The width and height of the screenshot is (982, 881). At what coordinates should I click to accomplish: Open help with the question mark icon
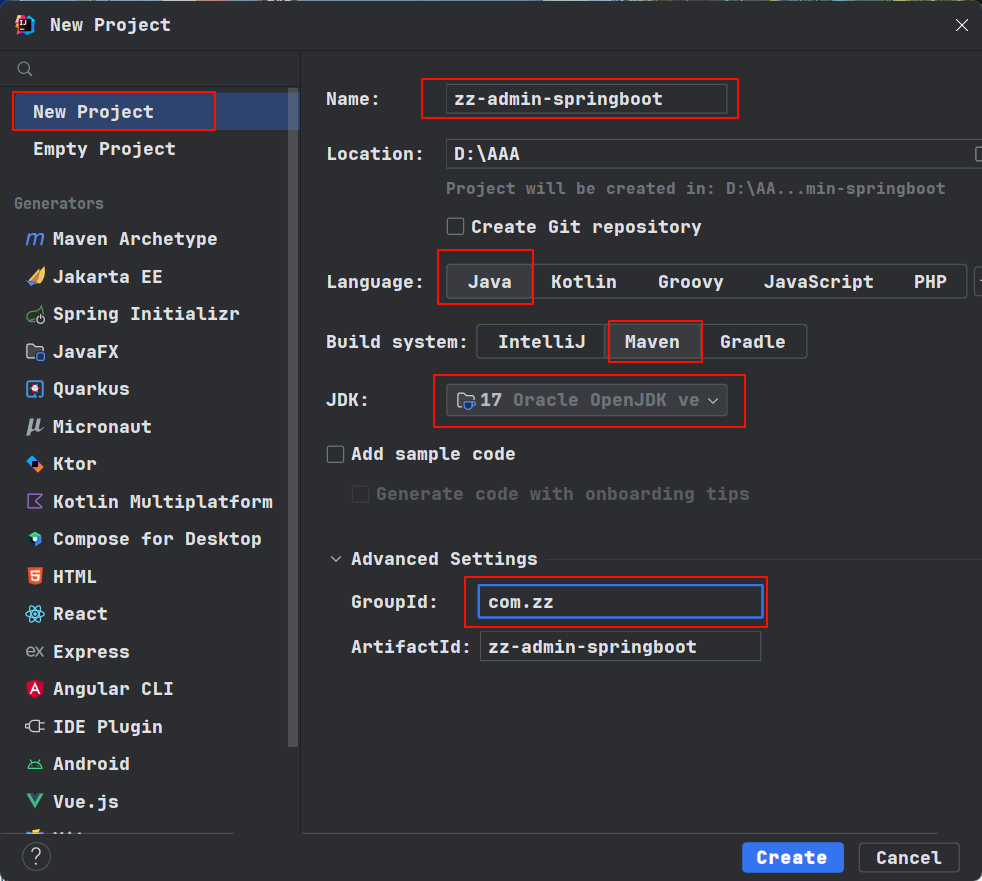click(x=36, y=856)
